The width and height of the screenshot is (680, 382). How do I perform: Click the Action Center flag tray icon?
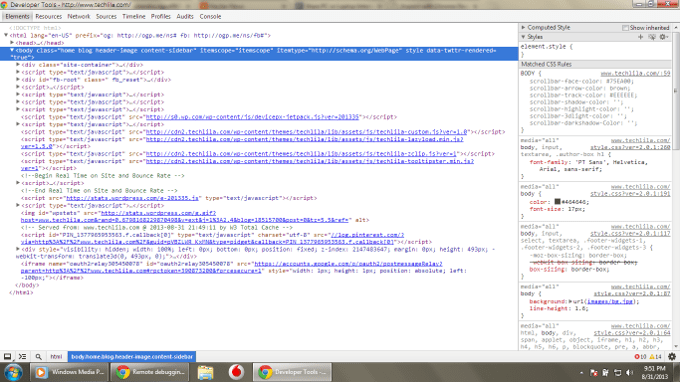pos(594,372)
